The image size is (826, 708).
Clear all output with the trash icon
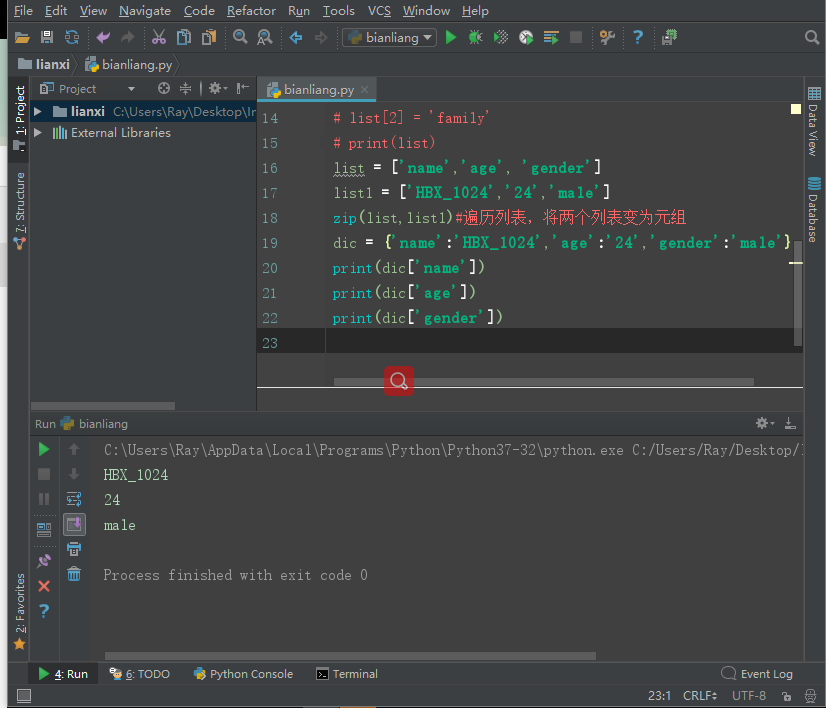[x=74, y=574]
